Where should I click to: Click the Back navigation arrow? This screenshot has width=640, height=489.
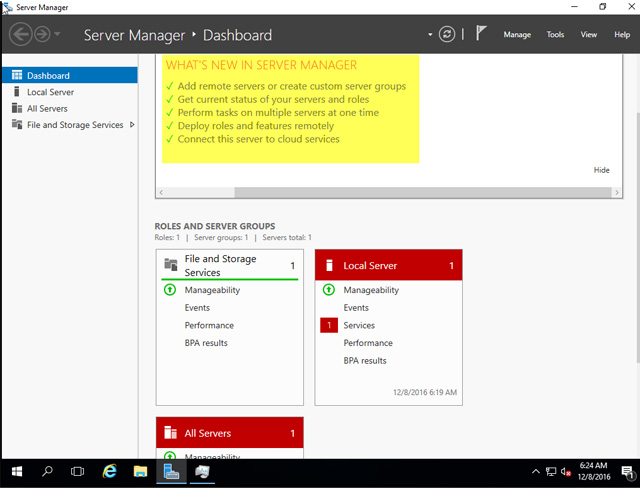tap(19, 35)
